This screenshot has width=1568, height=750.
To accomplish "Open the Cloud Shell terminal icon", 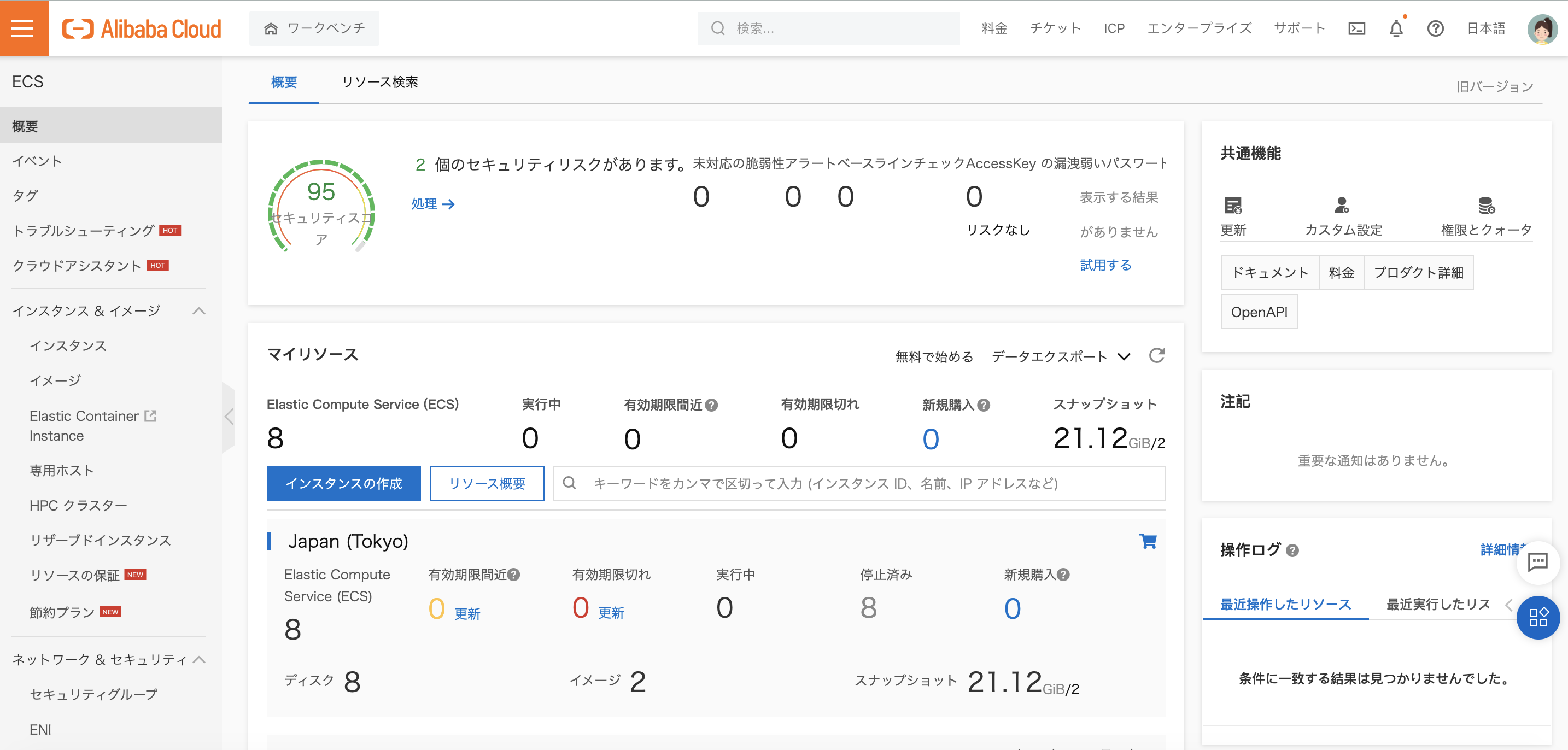I will [1357, 28].
